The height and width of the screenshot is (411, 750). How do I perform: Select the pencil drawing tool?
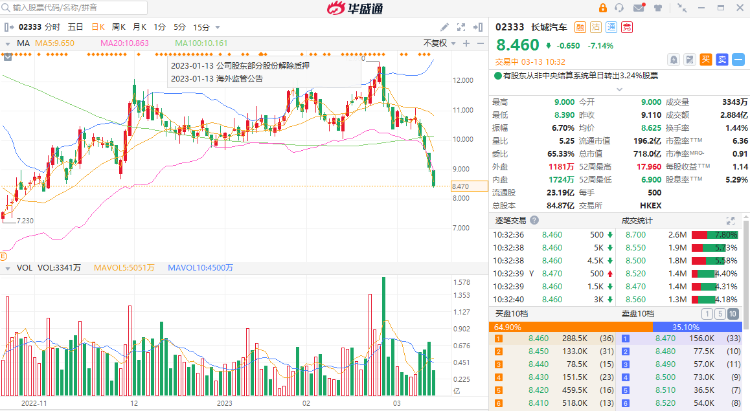[x=444, y=27]
